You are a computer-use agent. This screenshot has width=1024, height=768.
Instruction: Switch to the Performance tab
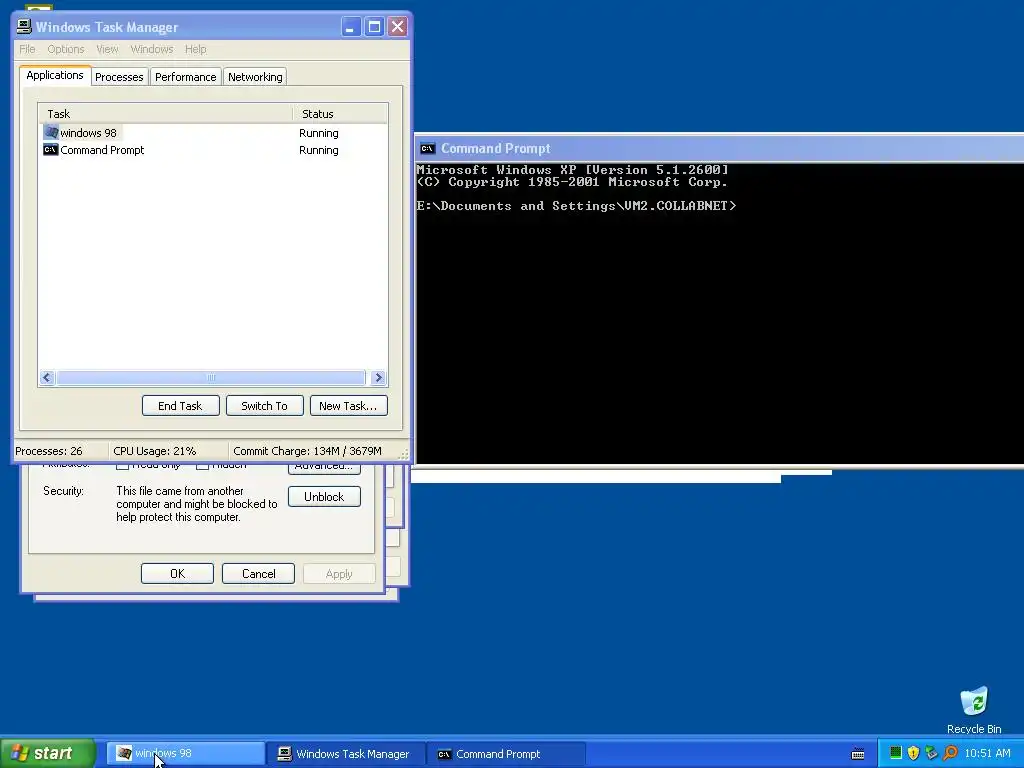[185, 77]
